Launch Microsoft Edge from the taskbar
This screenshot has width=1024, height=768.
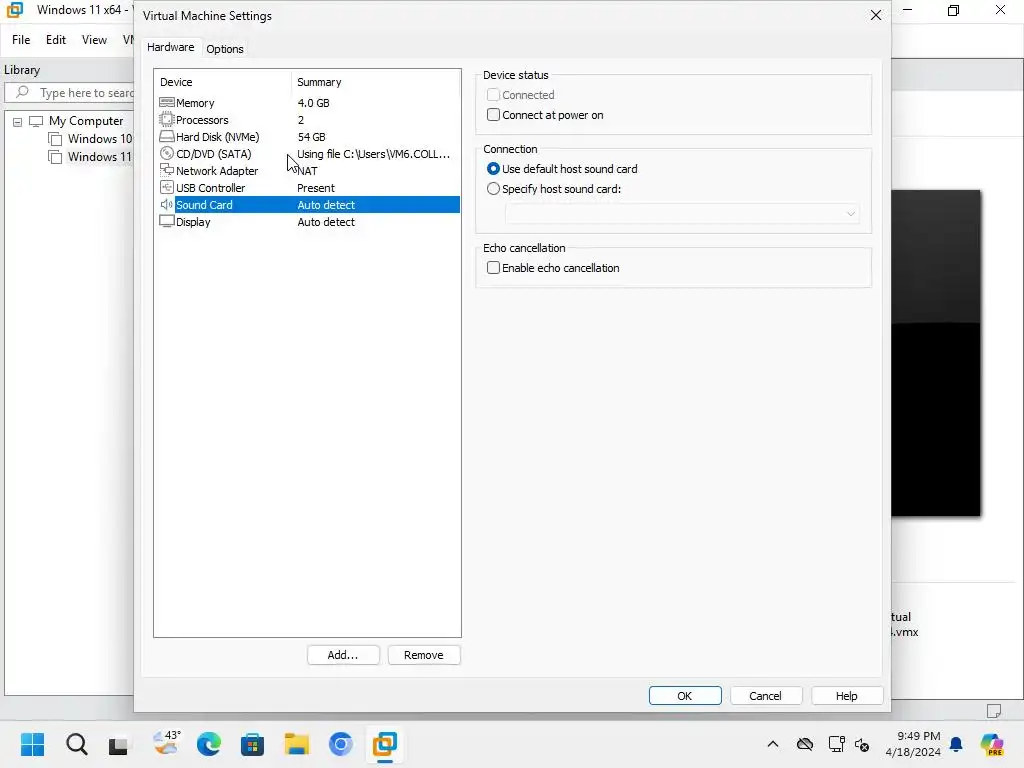(x=209, y=744)
